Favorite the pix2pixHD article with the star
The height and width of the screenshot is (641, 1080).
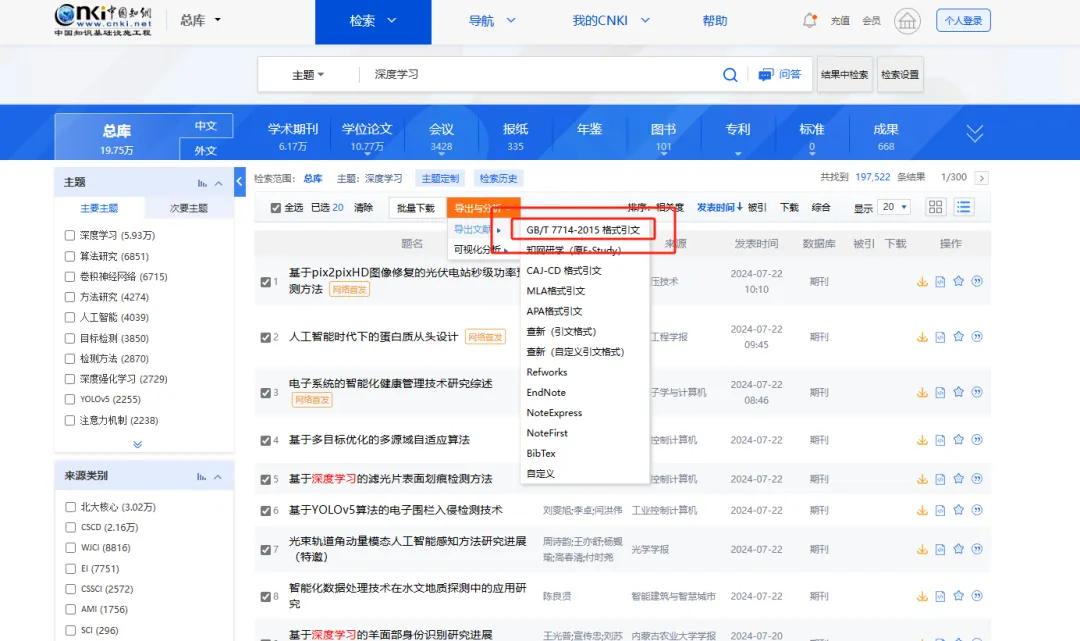(x=959, y=281)
